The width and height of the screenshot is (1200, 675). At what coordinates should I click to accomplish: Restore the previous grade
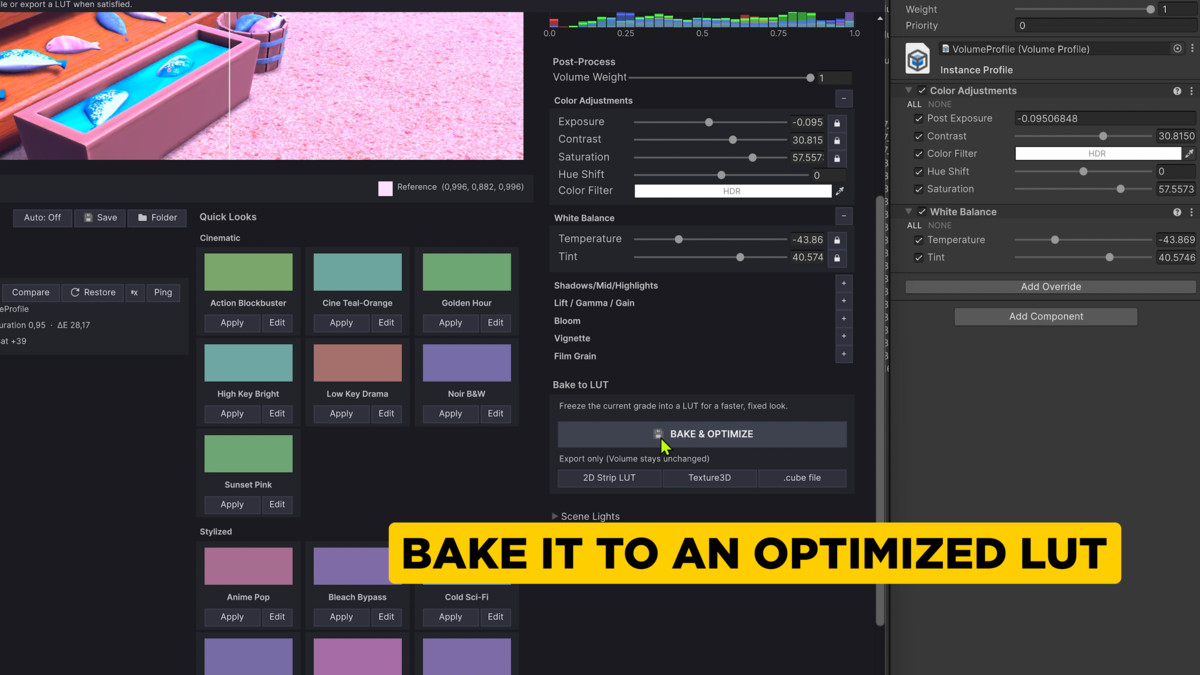pos(92,293)
